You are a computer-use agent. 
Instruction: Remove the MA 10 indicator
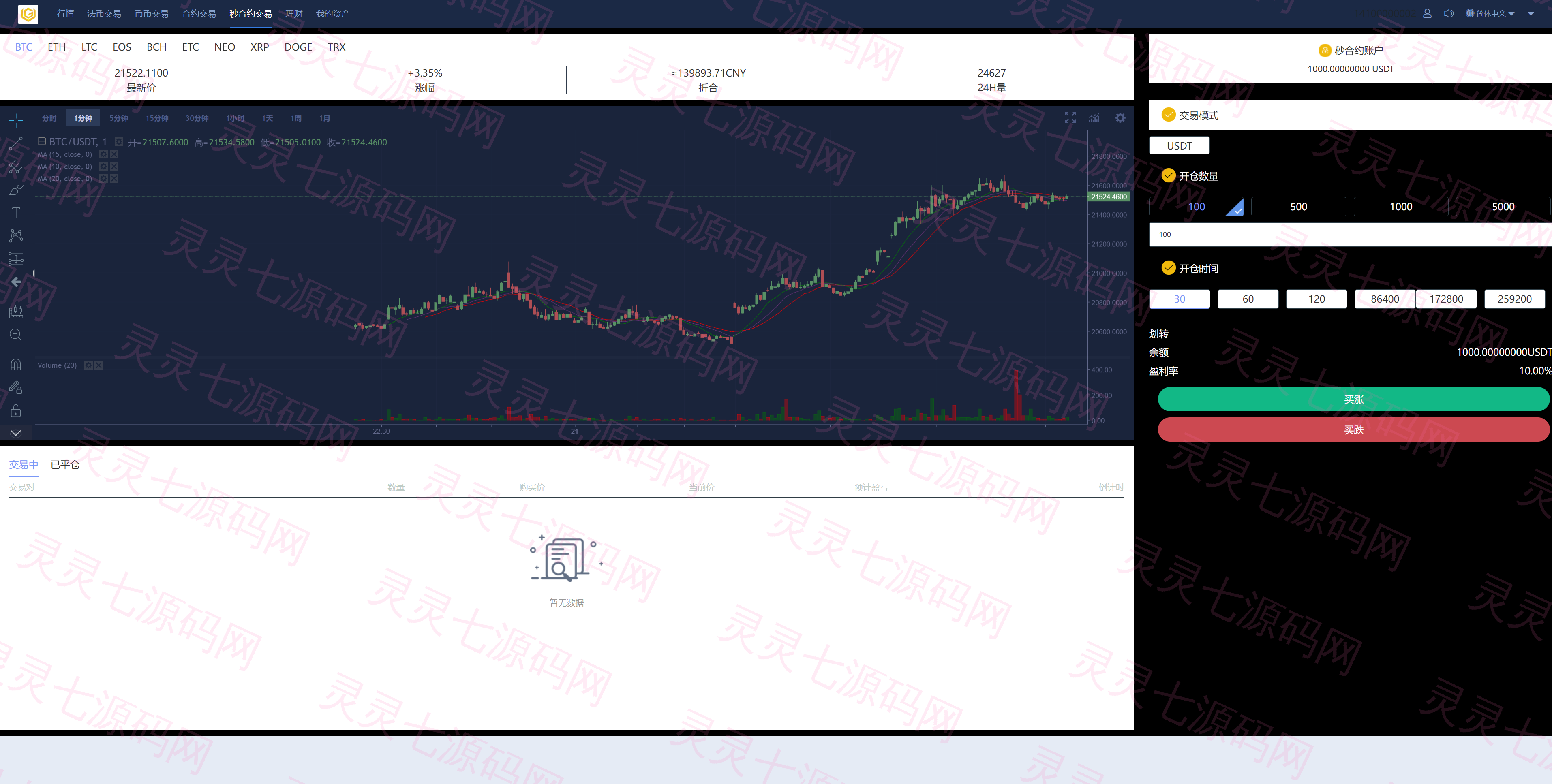pyautogui.click(x=114, y=166)
